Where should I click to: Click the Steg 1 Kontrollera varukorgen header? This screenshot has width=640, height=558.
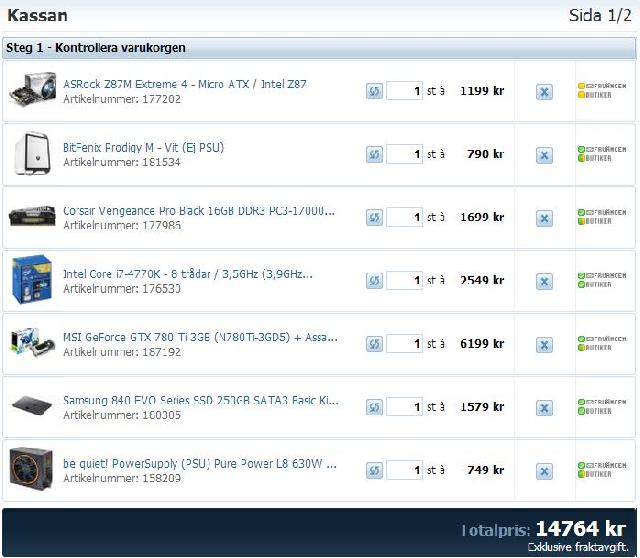tap(96, 48)
